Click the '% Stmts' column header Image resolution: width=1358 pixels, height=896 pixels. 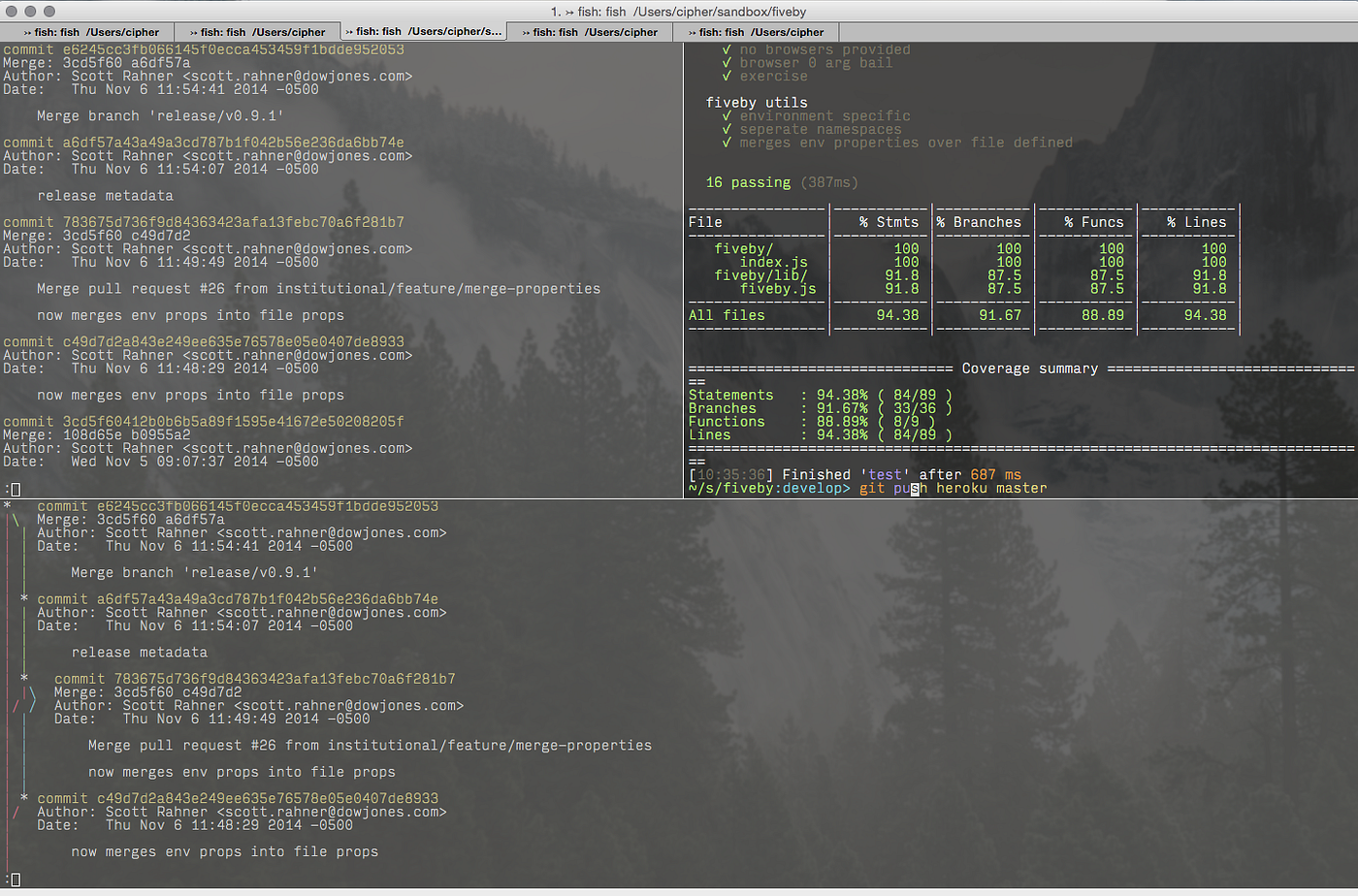[x=889, y=222]
